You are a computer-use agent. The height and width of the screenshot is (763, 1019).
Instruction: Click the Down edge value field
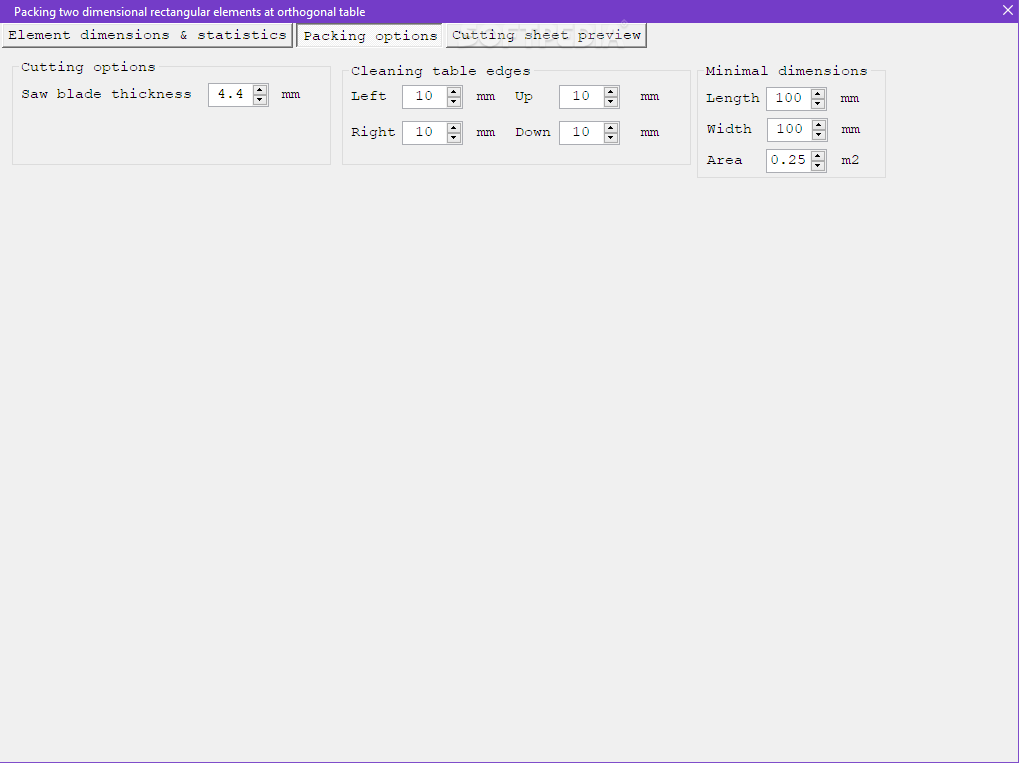582,133
